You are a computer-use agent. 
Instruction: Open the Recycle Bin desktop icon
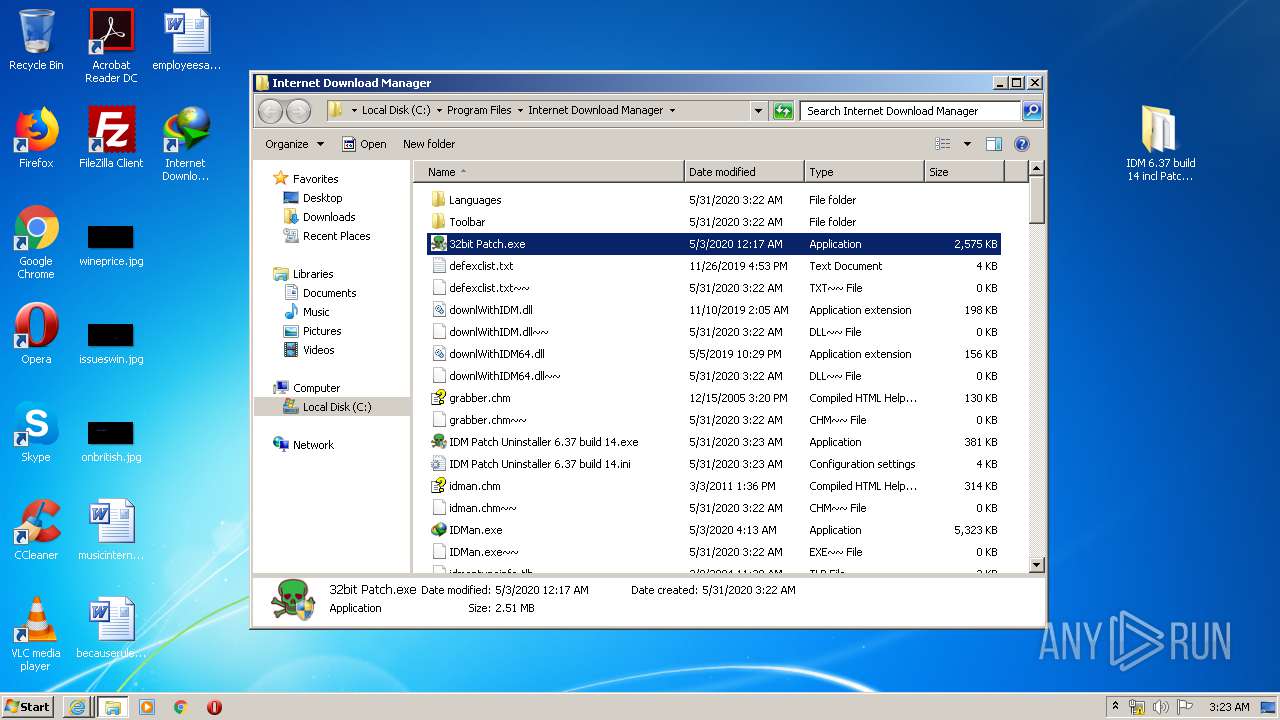pos(36,40)
